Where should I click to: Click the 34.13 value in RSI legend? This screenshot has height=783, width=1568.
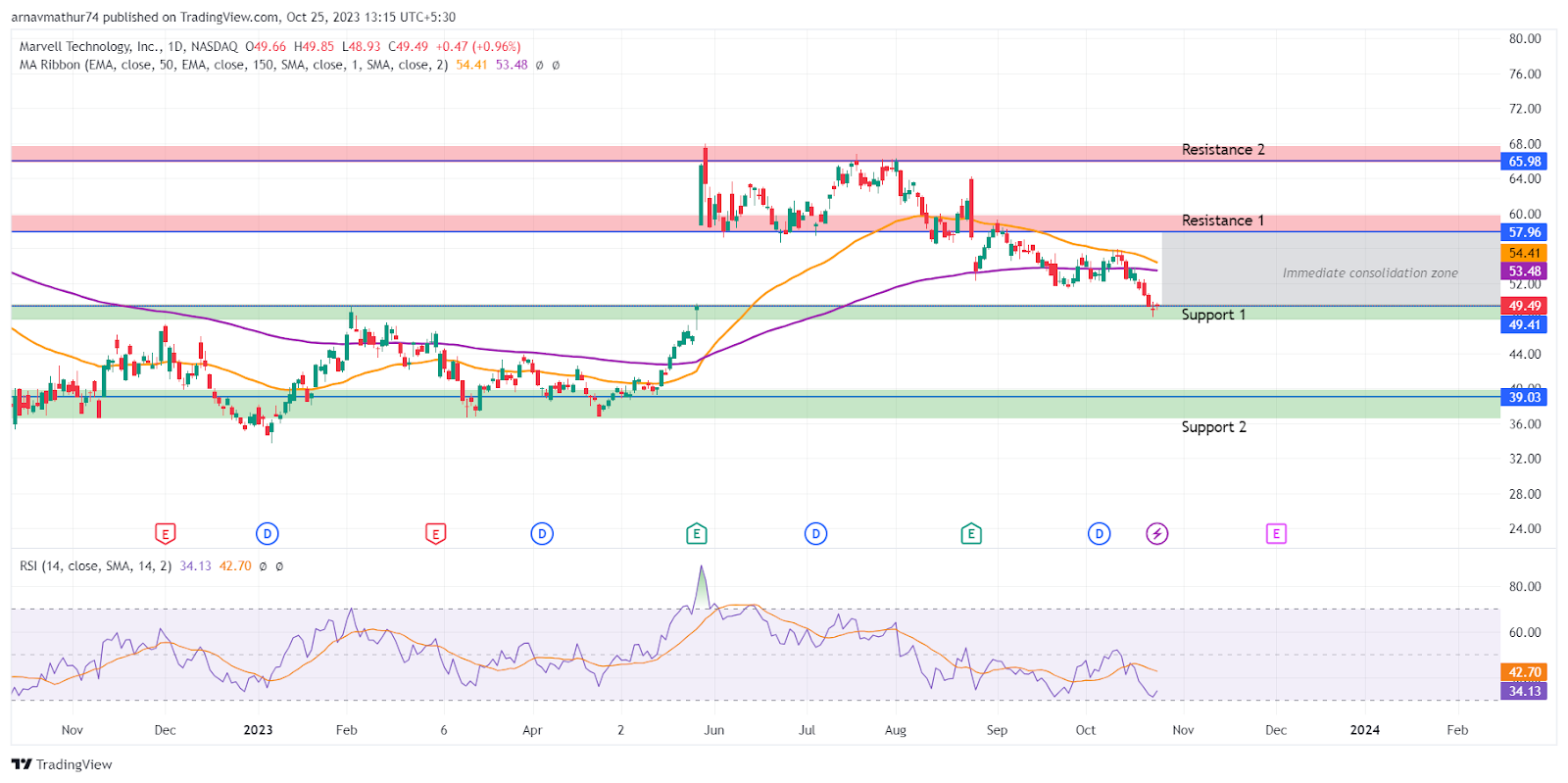pos(195,566)
